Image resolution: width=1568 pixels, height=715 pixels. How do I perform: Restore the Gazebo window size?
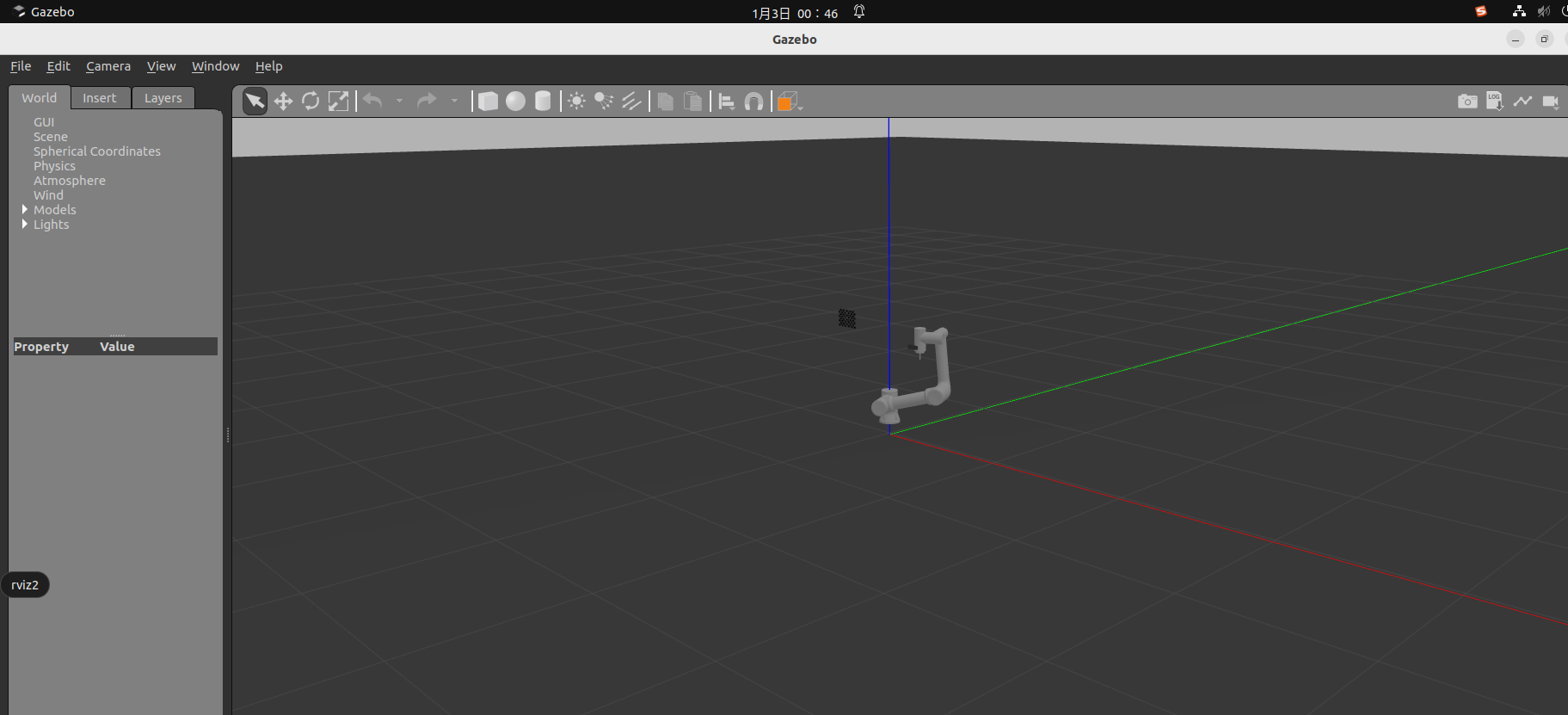pyautogui.click(x=1545, y=40)
